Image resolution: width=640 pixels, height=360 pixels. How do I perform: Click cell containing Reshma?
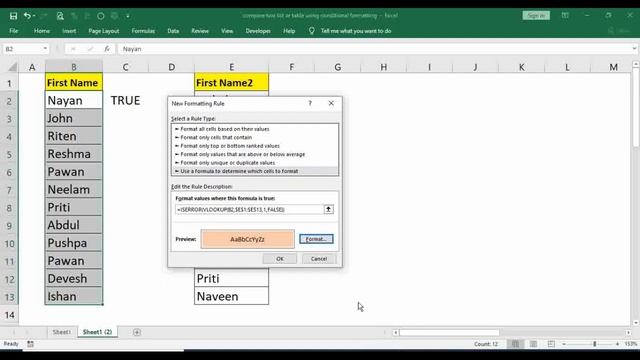73,154
